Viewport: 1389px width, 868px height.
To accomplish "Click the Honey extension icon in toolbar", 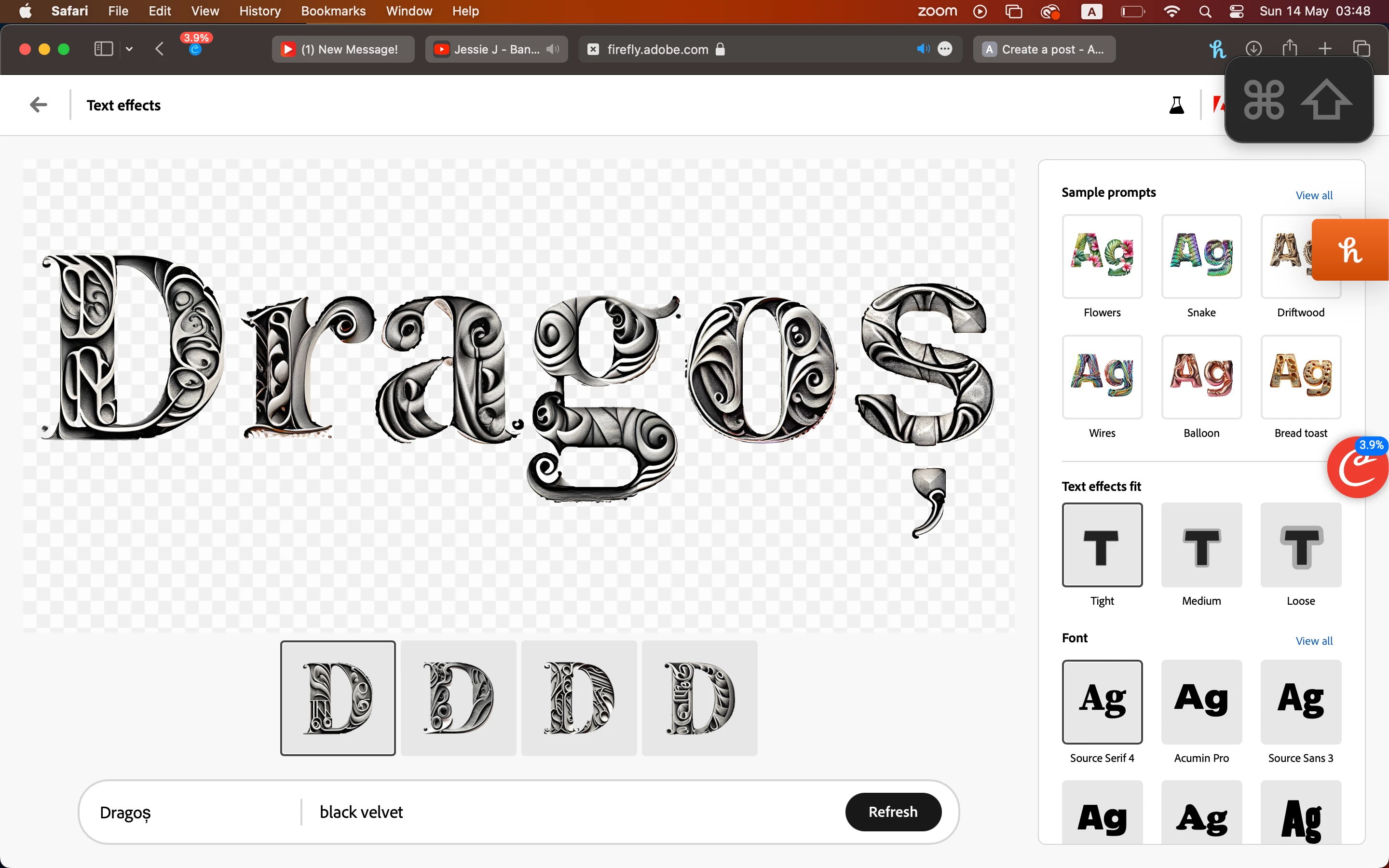I will [x=1217, y=49].
